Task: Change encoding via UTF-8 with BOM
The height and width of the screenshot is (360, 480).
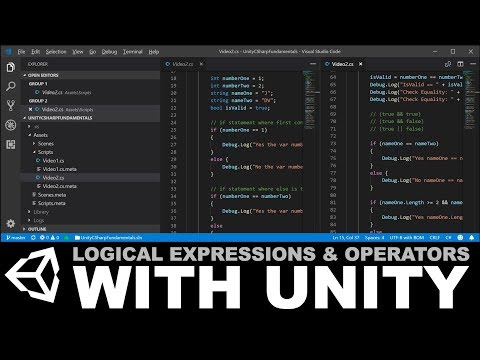Action: 407,238
